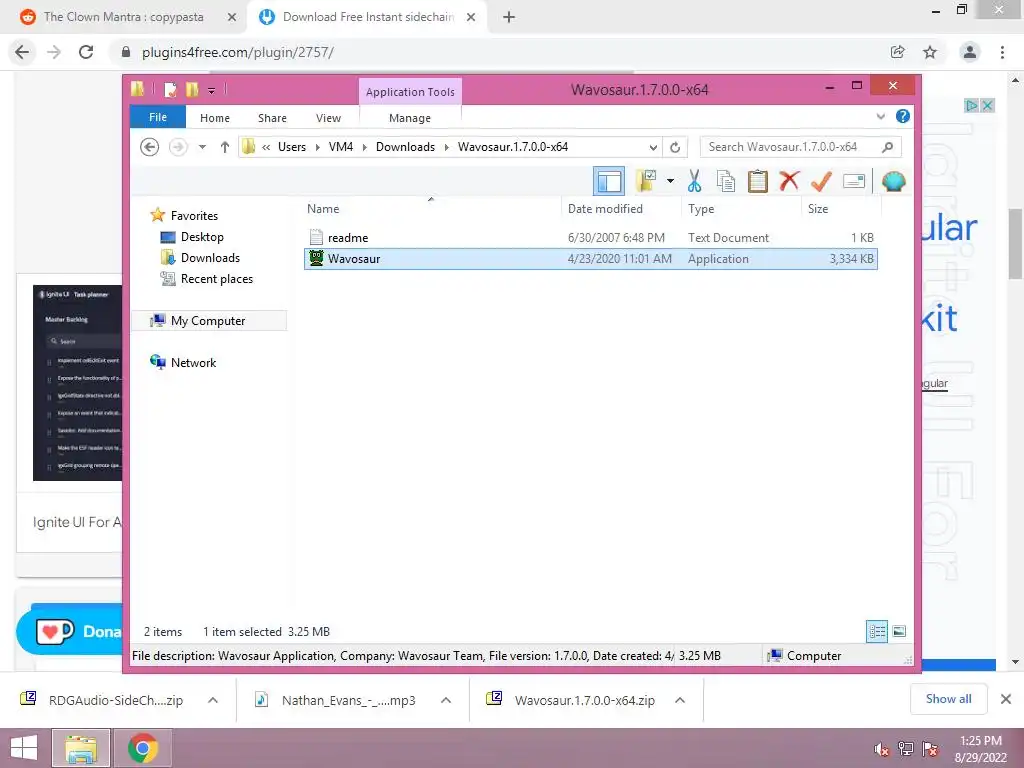Screen dimensions: 1024x768
Task: Switch to details view icon
Action: pyautogui.click(x=877, y=632)
